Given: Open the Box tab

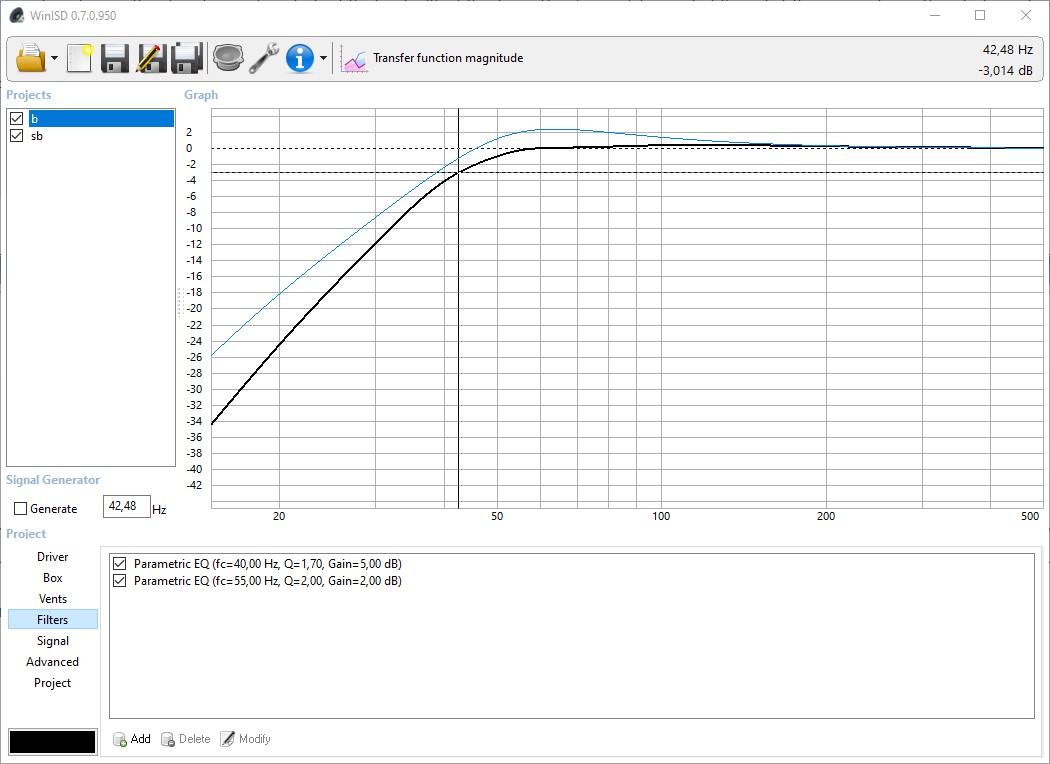Looking at the screenshot, I should click(x=52, y=578).
